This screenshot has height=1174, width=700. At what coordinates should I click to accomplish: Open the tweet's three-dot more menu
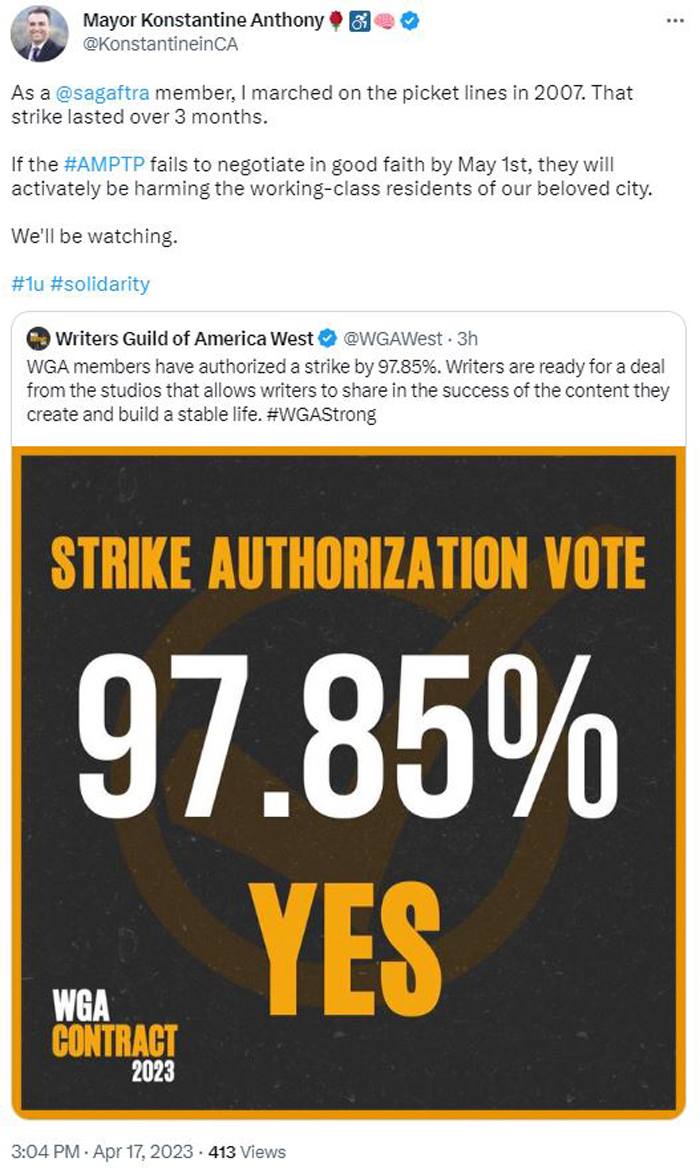(x=675, y=21)
